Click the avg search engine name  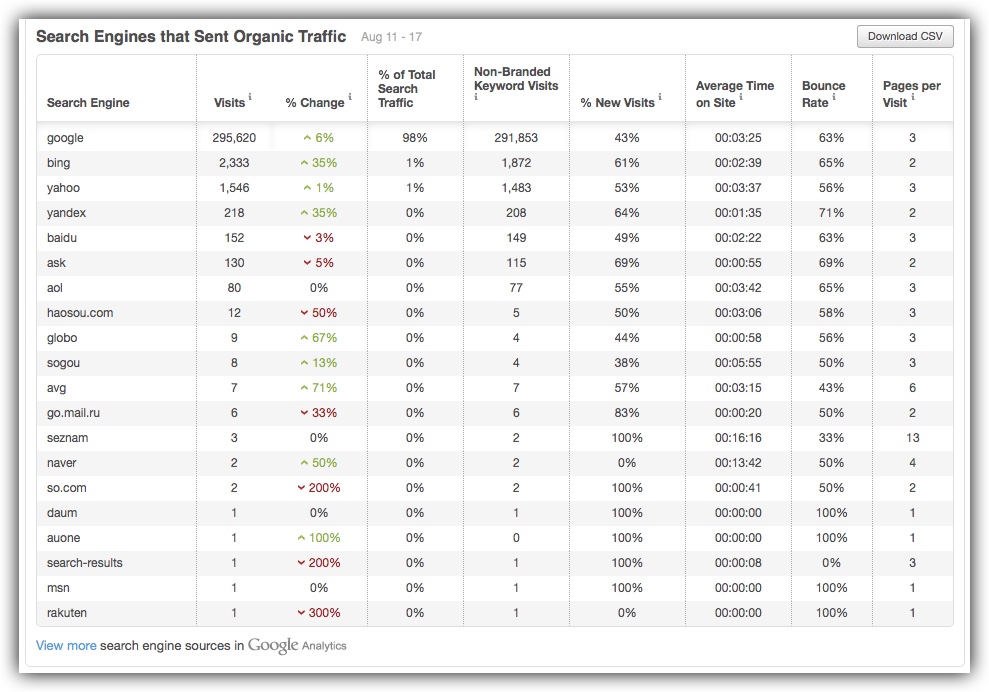(56, 388)
